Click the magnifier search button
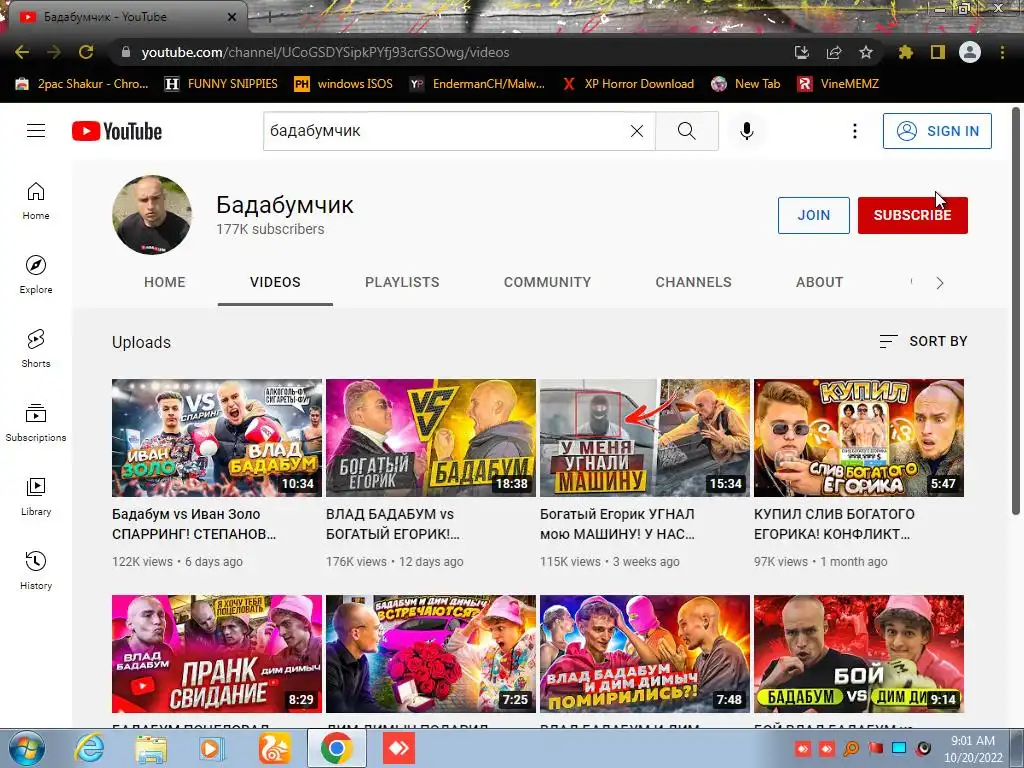The width and height of the screenshot is (1024, 768). 686,131
